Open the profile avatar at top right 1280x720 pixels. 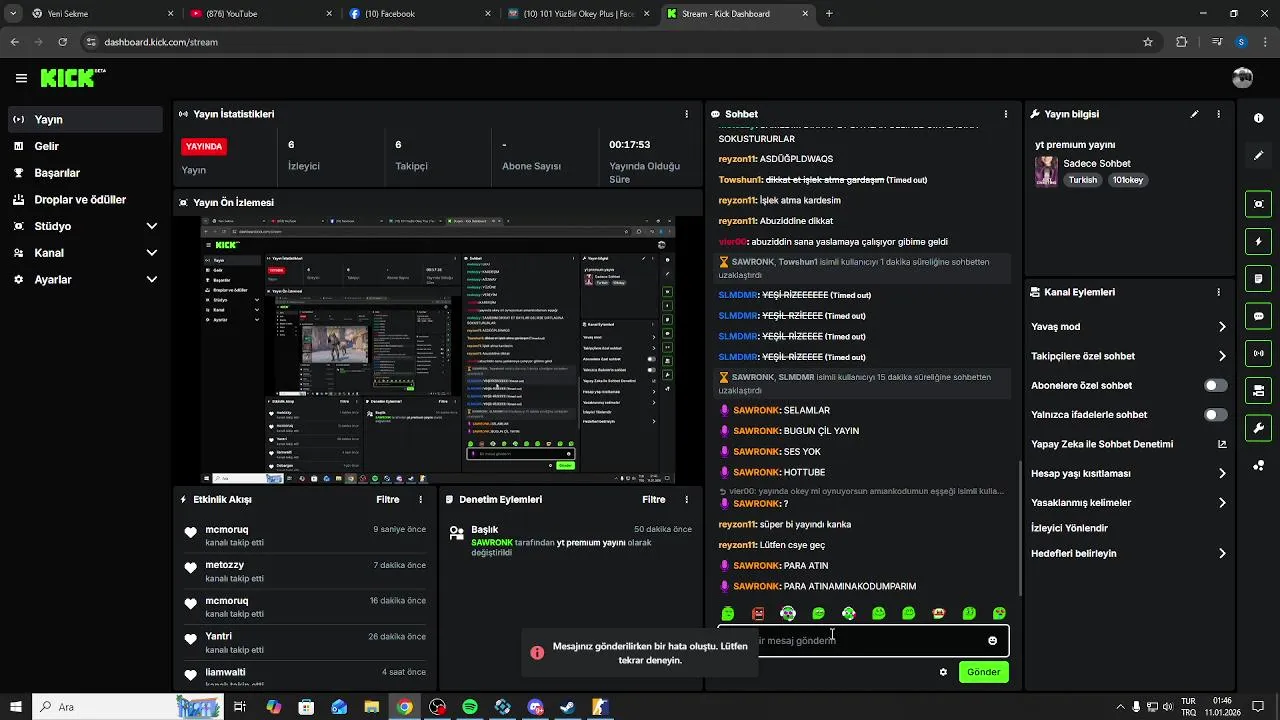[x=1243, y=78]
